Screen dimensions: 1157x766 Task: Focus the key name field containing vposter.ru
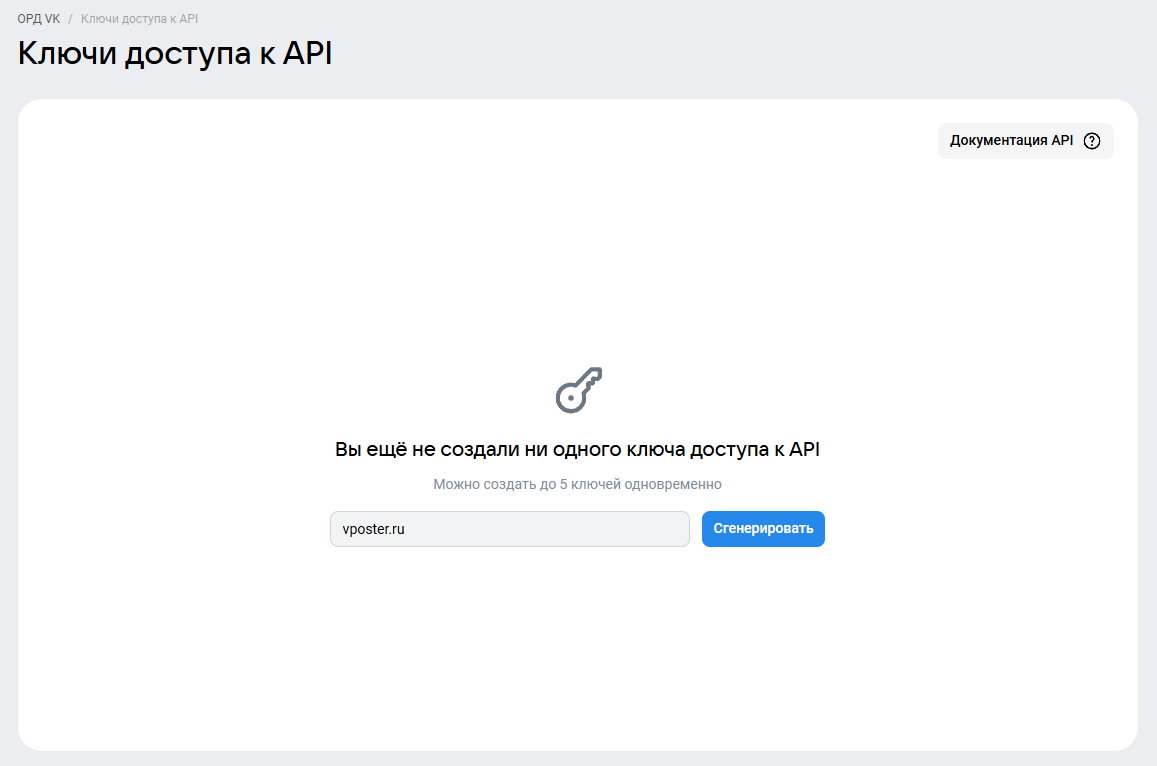pos(509,529)
